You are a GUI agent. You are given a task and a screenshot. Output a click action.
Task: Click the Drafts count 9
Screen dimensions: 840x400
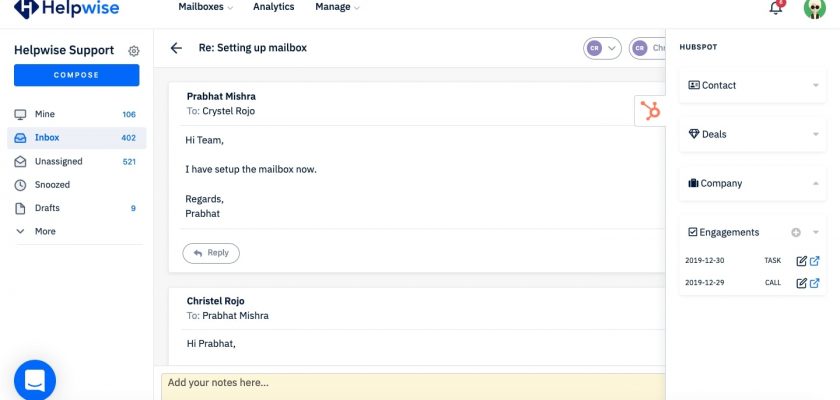(133, 209)
